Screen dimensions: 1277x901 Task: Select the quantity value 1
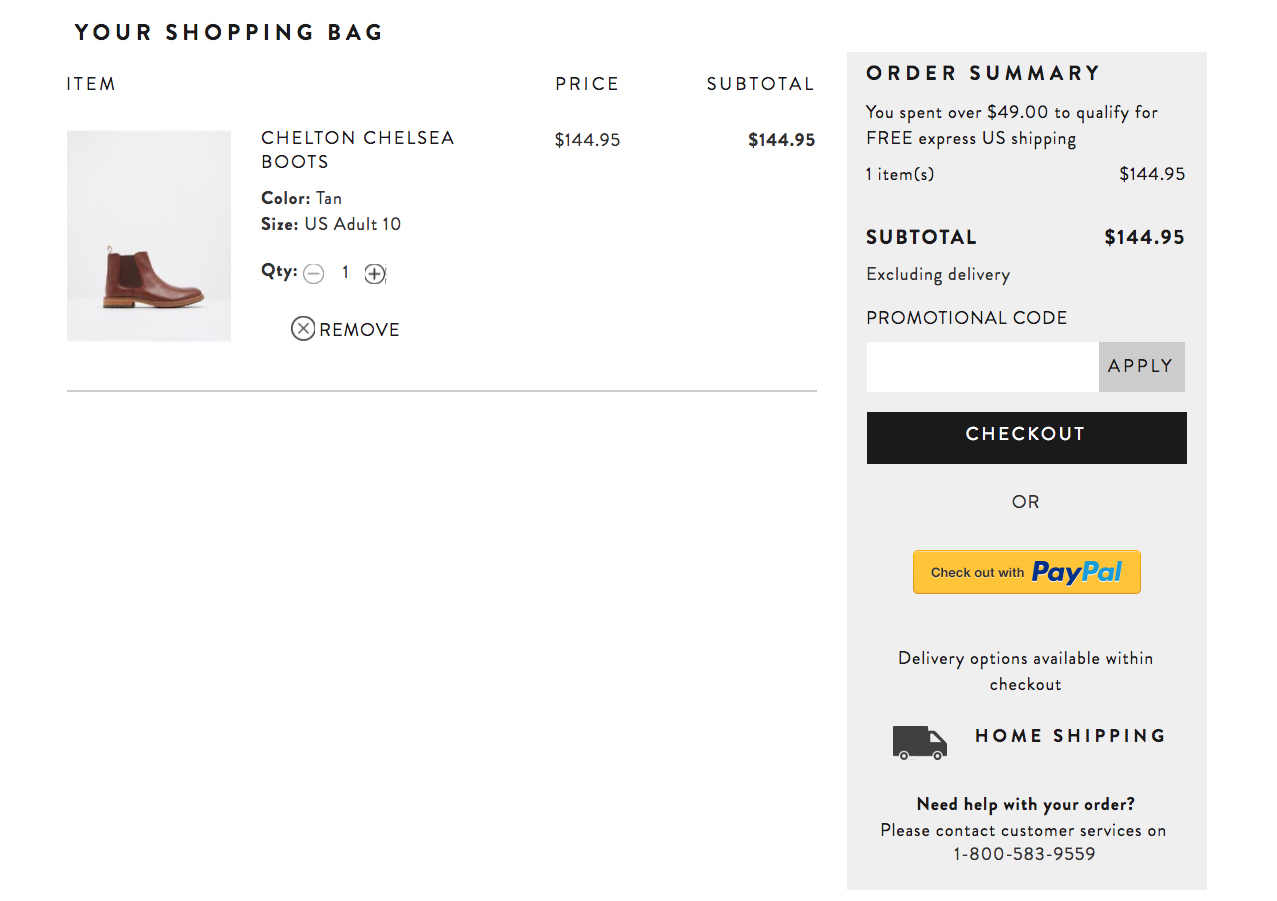click(x=345, y=272)
